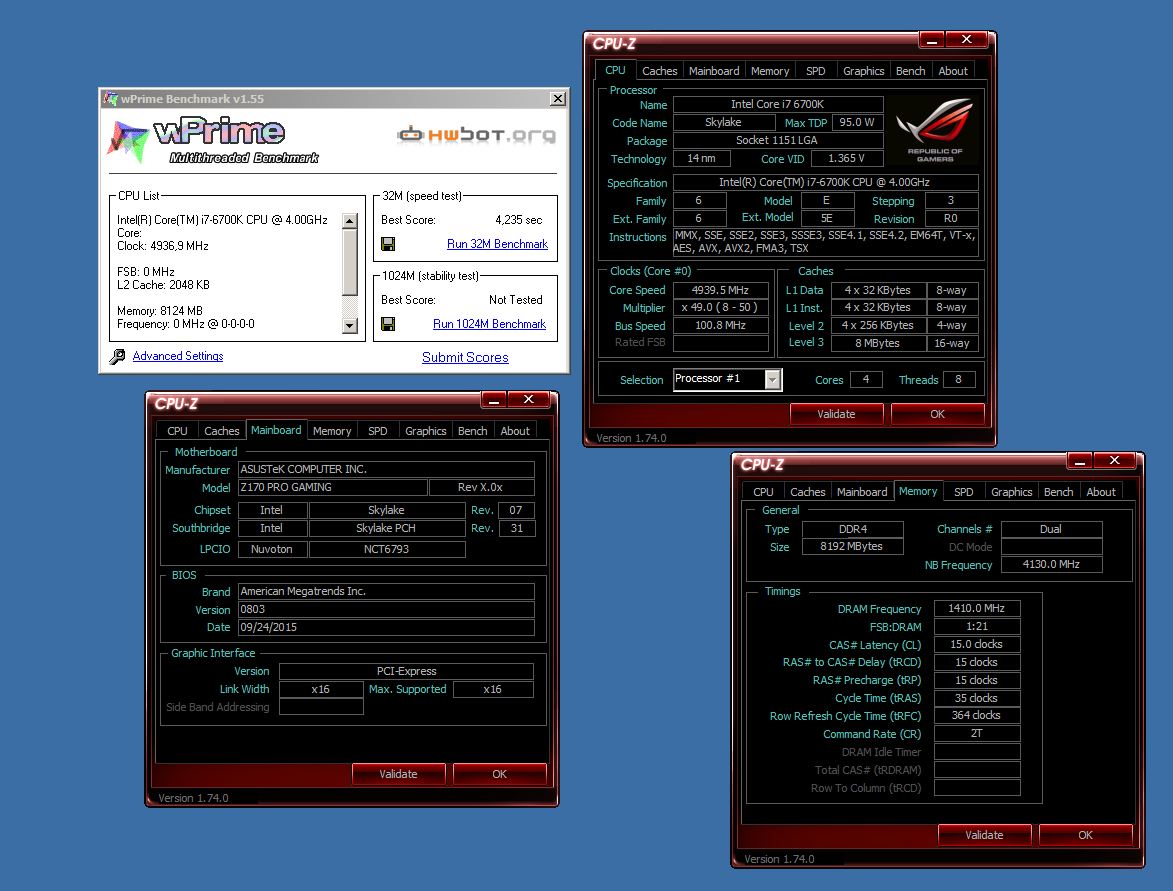Open Graphics tab in Mainboard window

[426, 431]
